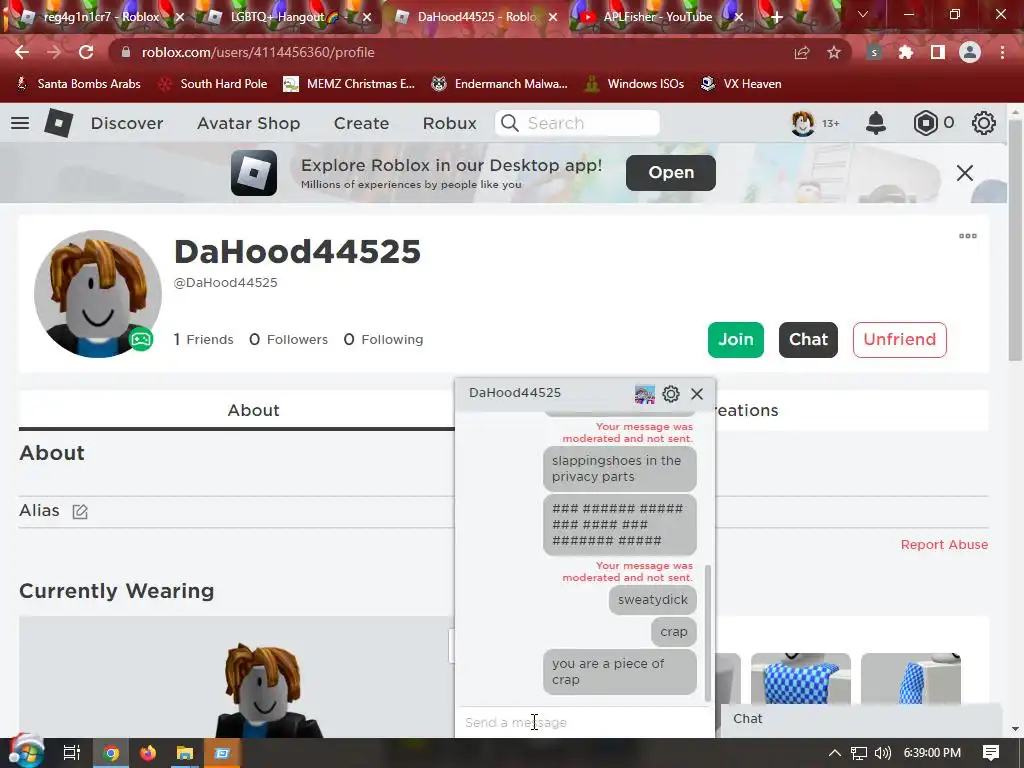The width and height of the screenshot is (1024, 768).
Task: Open the browser extensions puzzle icon
Action: 905,52
